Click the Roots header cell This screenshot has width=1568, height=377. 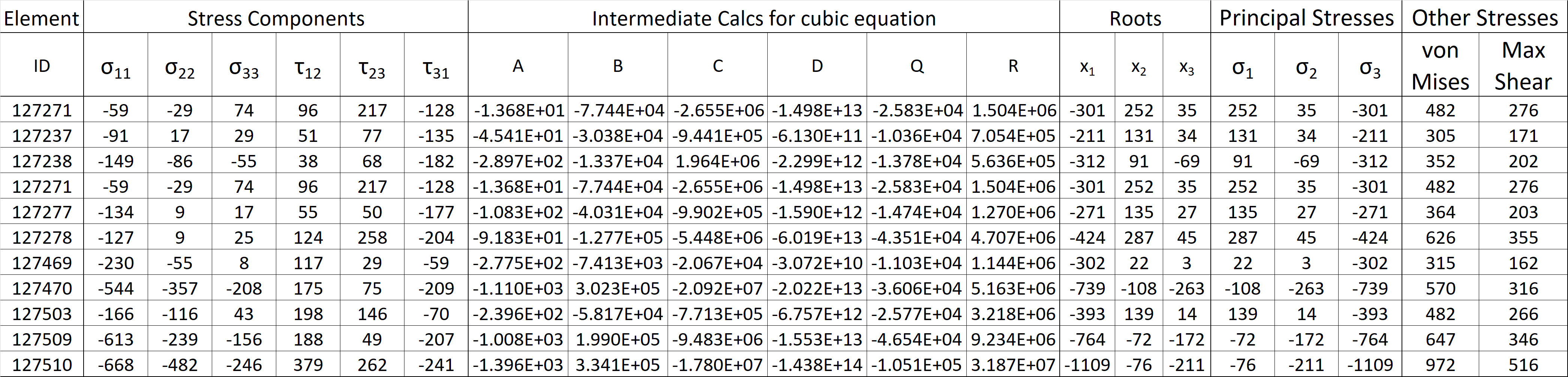(x=1135, y=18)
